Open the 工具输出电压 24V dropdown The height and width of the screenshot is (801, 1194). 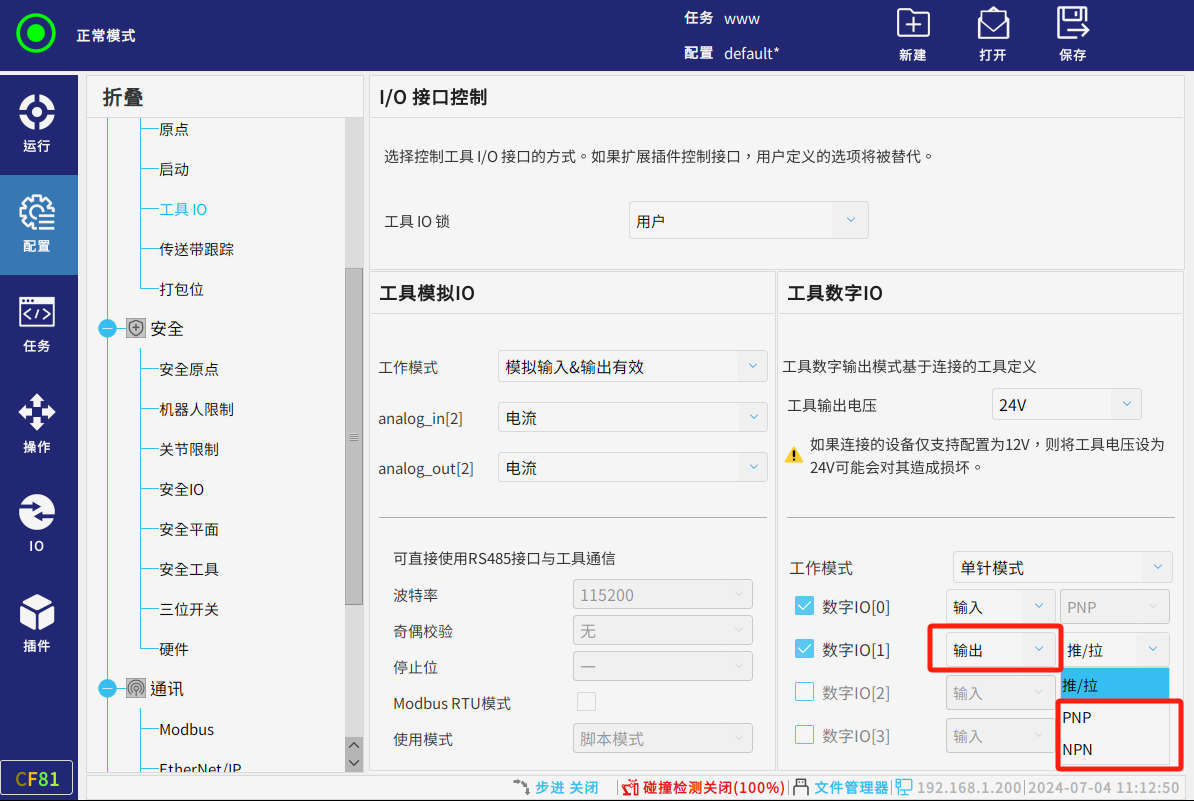[1066, 405]
